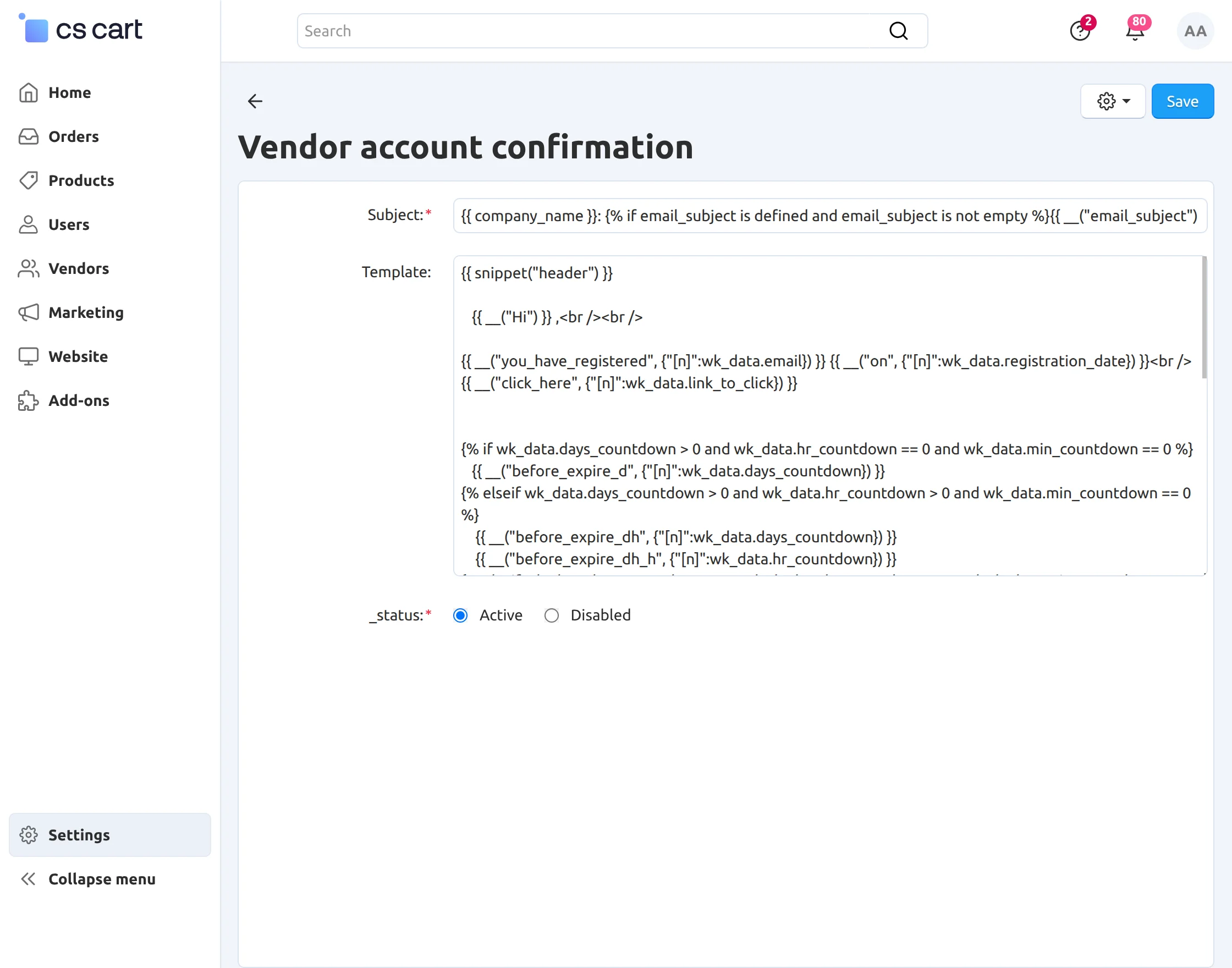
Task: Click the "click_here" line in template
Action: tap(629, 383)
